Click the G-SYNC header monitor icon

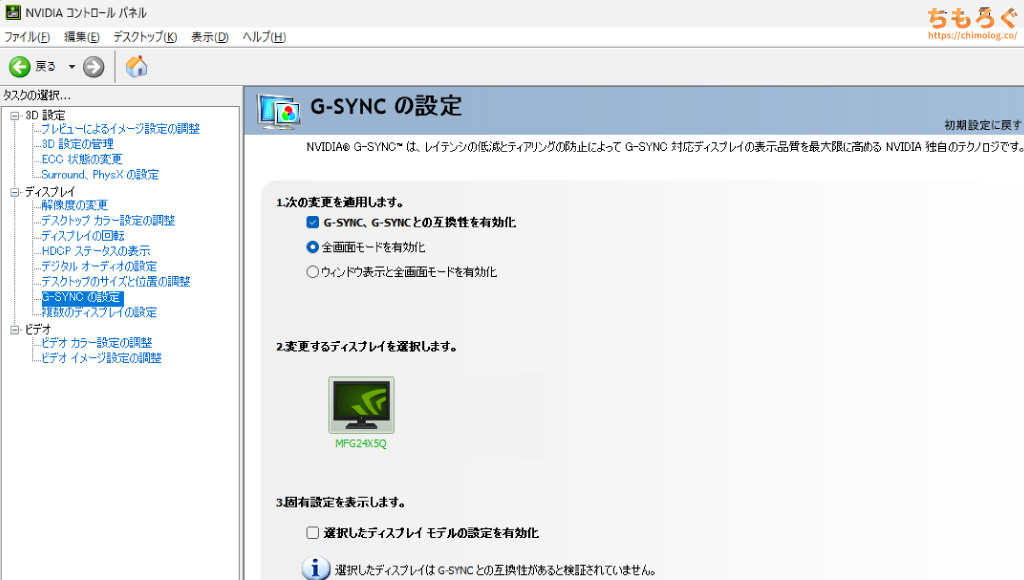pos(279,110)
